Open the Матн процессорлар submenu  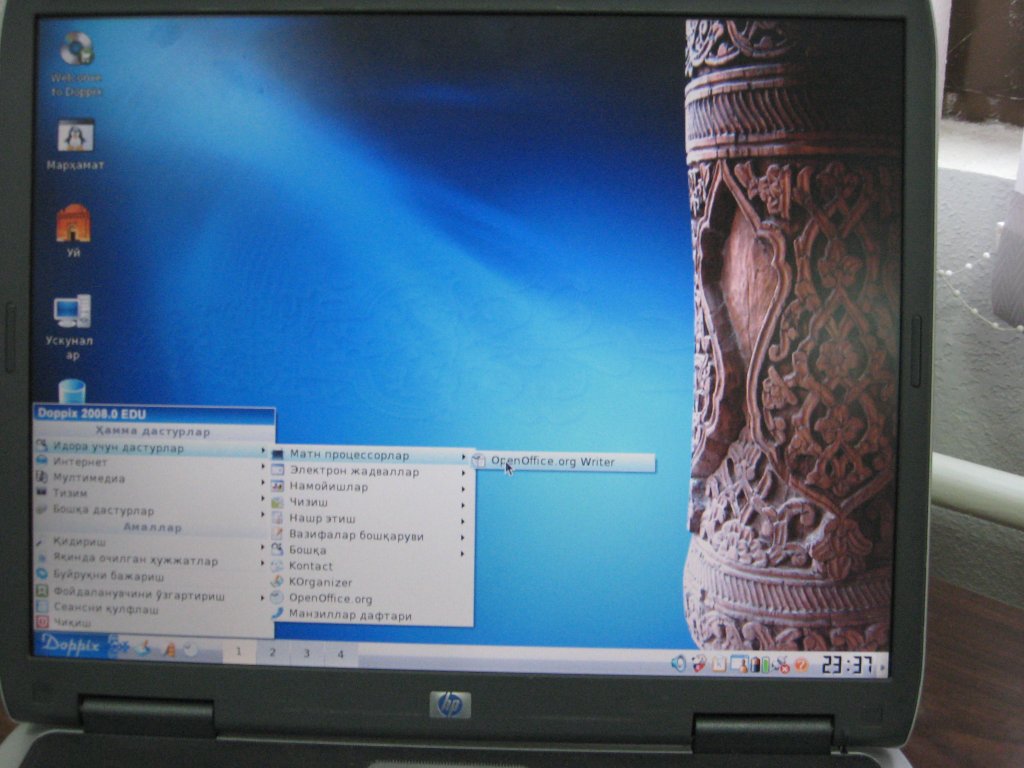tap(370, 455)
